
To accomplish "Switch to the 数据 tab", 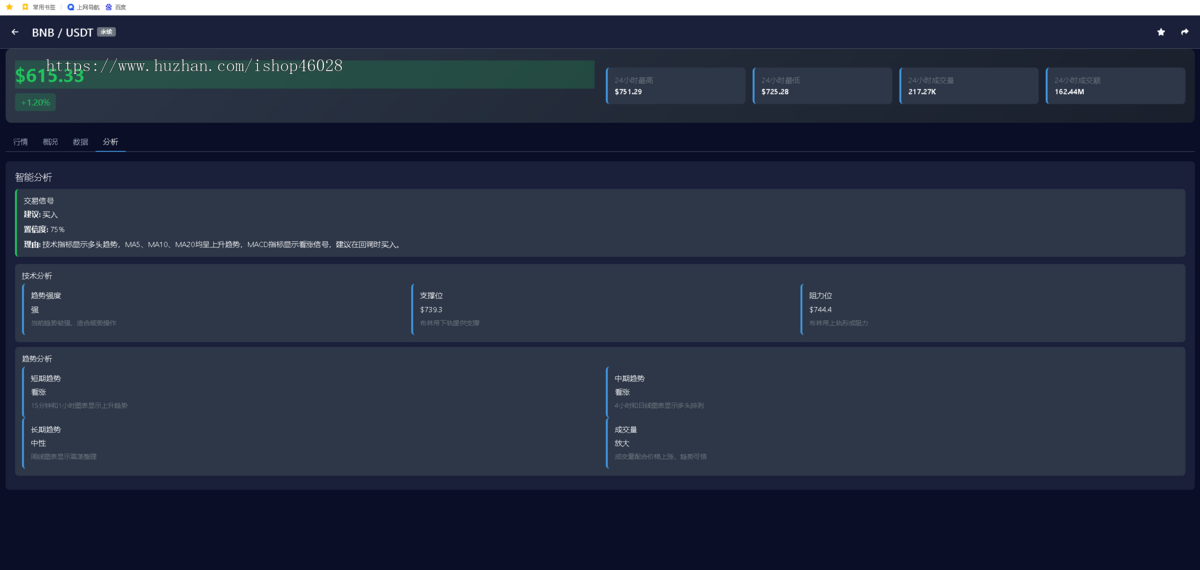I will pos(80,142).
